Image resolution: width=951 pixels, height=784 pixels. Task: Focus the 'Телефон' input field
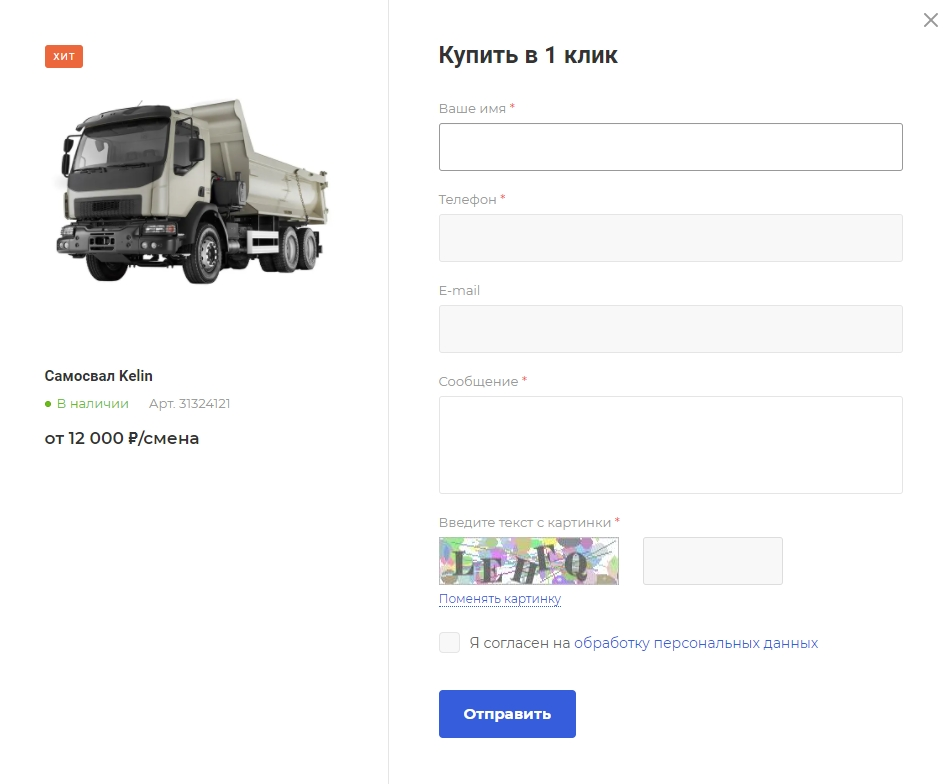coord(670,238)
